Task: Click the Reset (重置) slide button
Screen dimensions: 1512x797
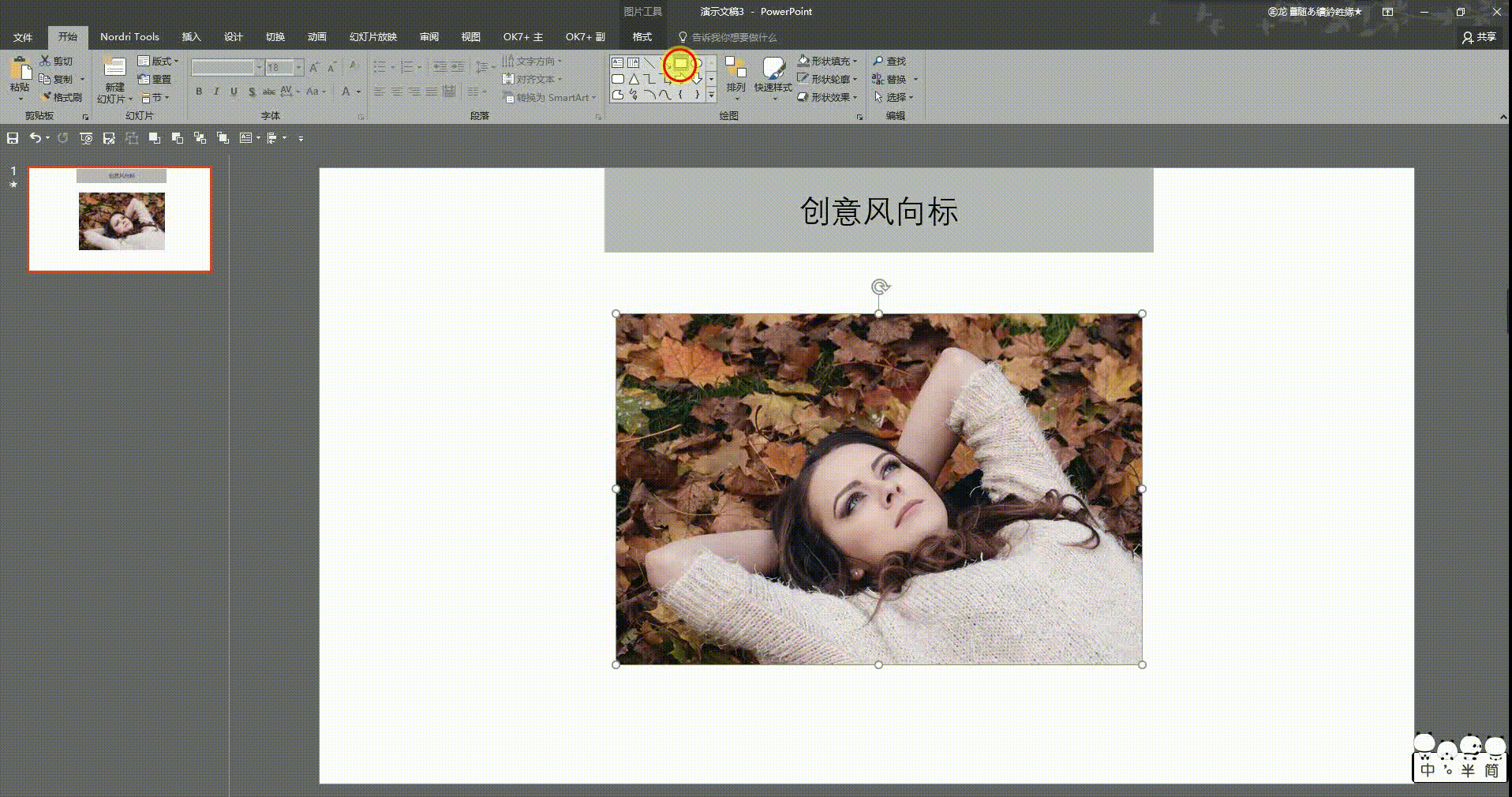Action: [155, 79]
